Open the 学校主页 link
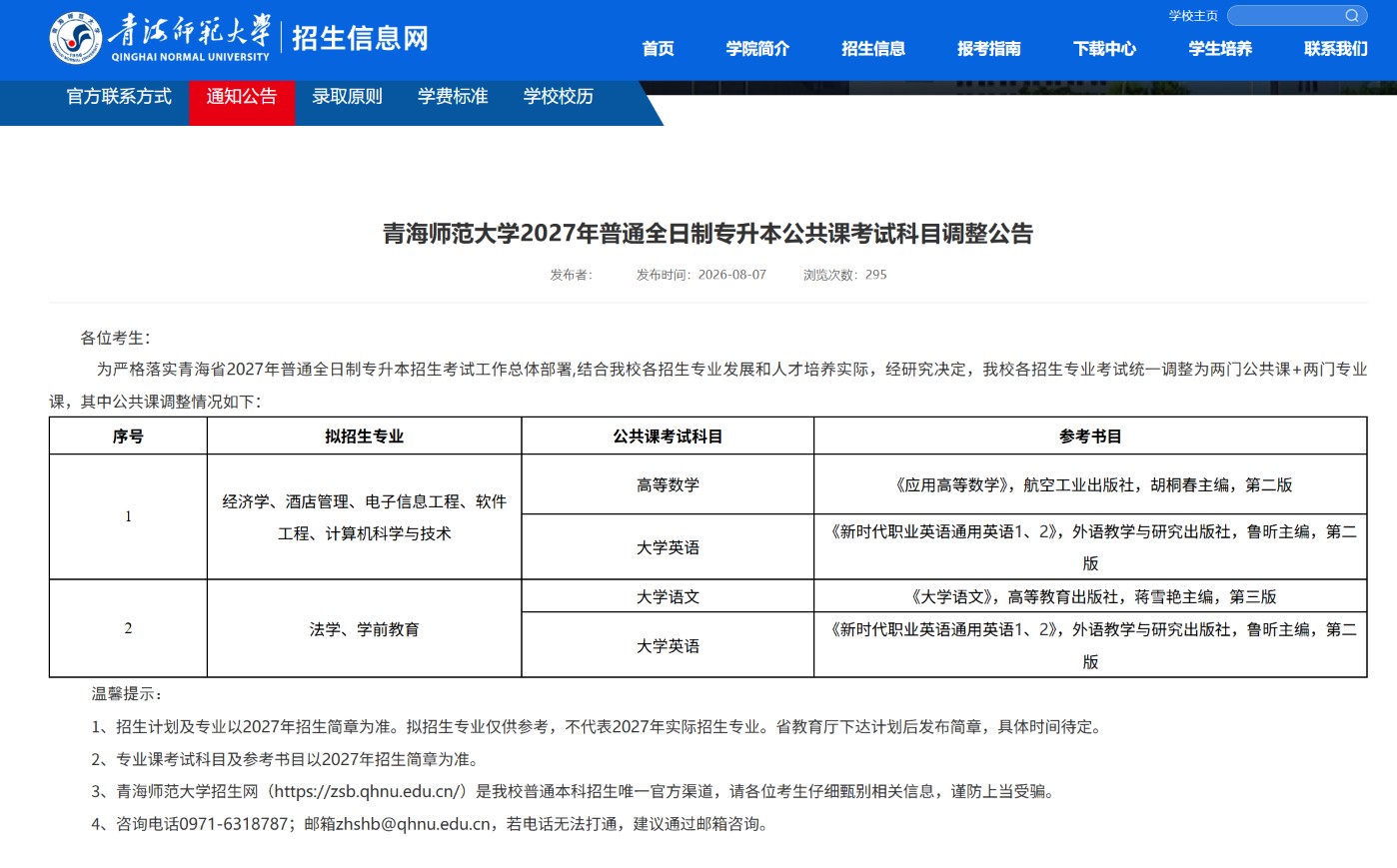1397x868 pixels. 1193,16
